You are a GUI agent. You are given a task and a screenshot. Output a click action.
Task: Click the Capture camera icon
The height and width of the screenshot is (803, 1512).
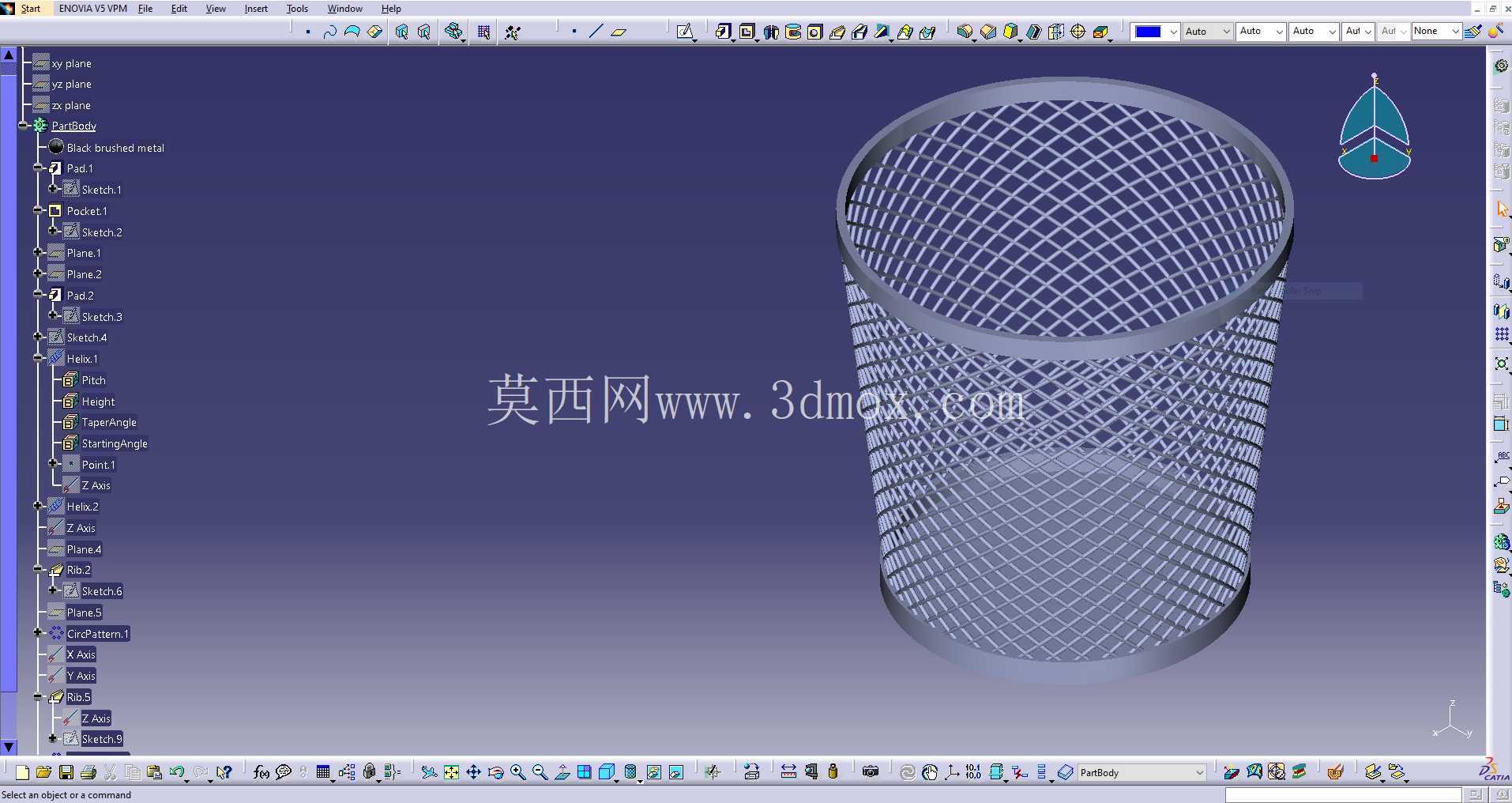pyautogui.click(x=871, y=772)
